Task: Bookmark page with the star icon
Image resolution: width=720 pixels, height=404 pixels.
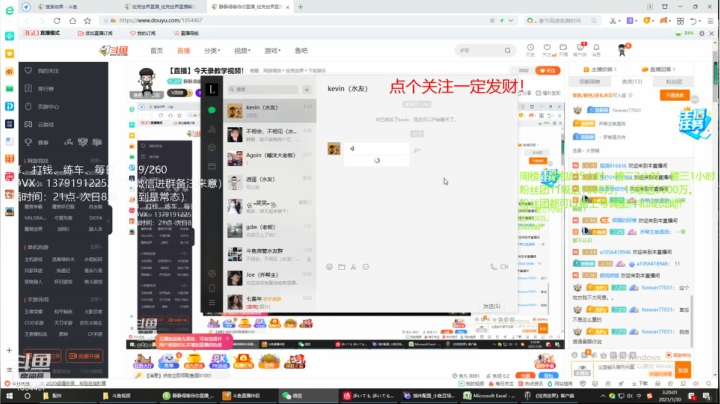Action: (x=88, y=21)
